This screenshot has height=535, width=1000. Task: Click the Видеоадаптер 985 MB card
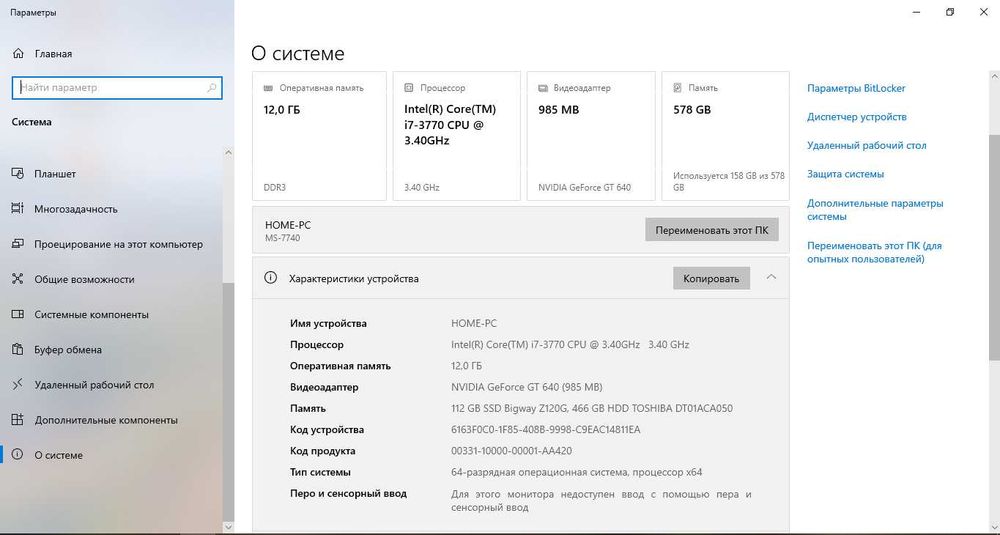point(591,136)
